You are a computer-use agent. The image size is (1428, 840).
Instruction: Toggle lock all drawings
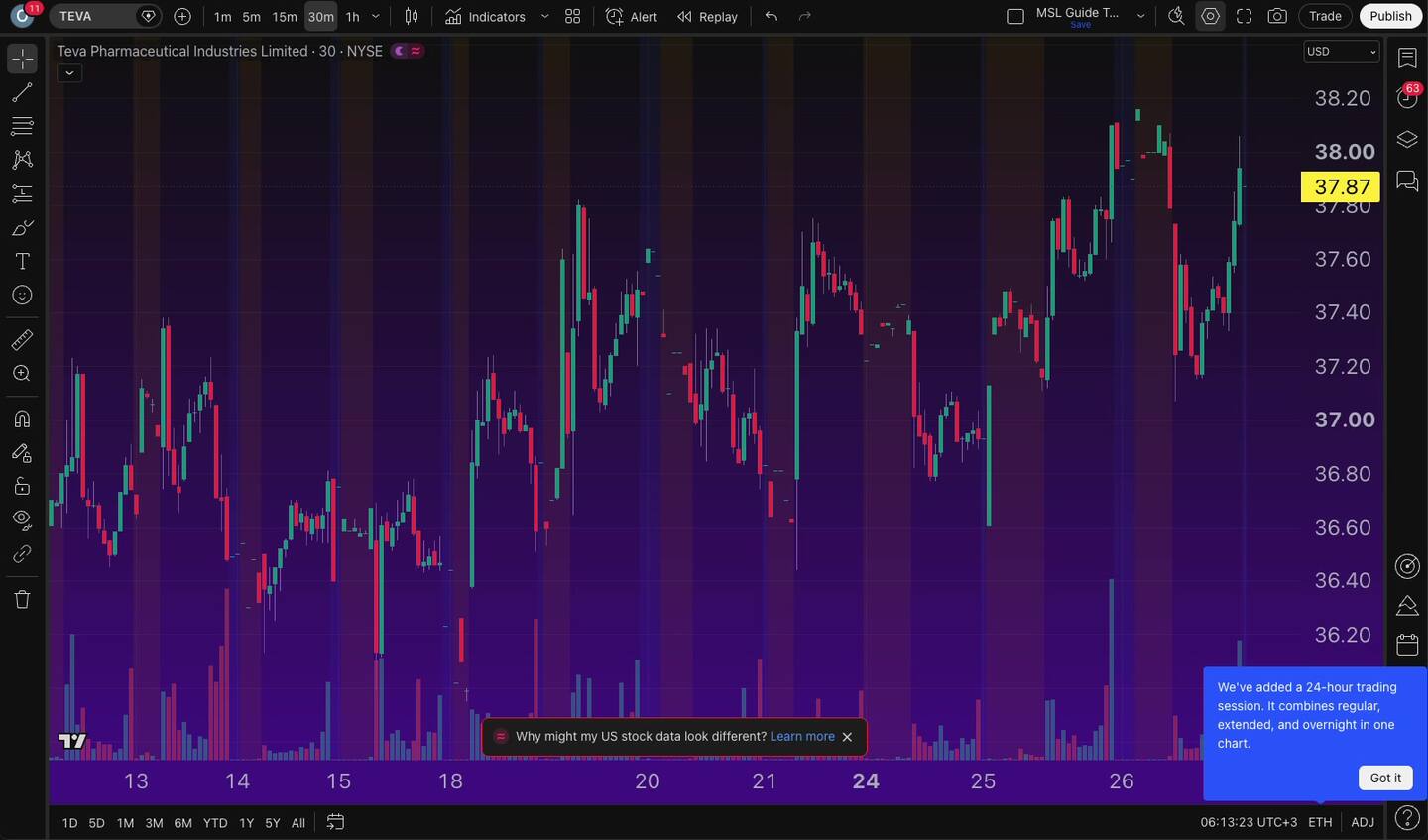(x=22, y=486)
